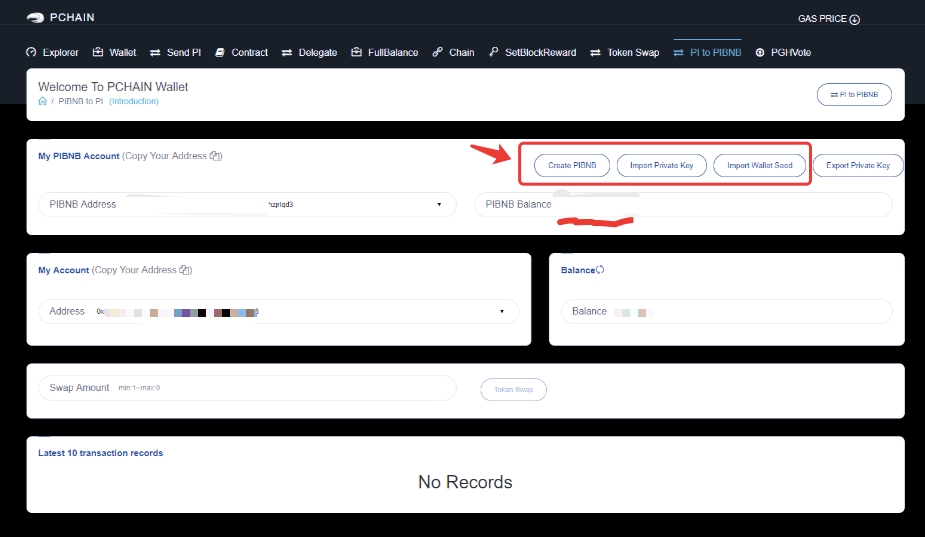Click the GAS PRICE download arrow icon
The height and width of the screenshot is (537, 925).
855,19
